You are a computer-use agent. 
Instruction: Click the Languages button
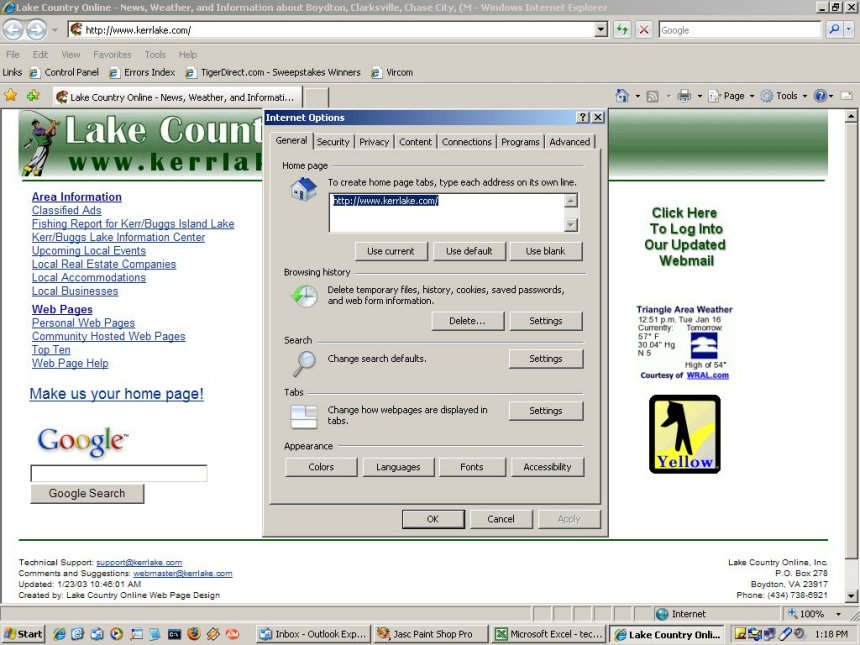[398, 467]
